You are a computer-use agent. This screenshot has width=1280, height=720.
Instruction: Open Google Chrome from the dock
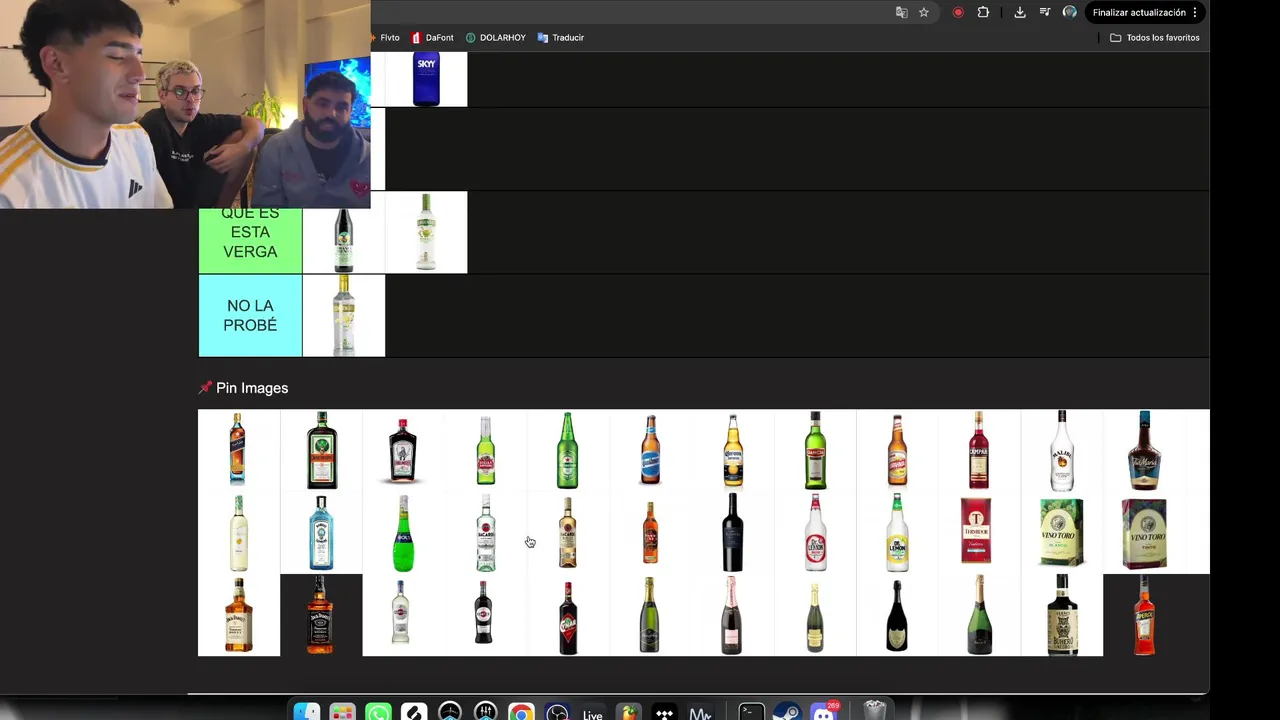tap(521, 711)
